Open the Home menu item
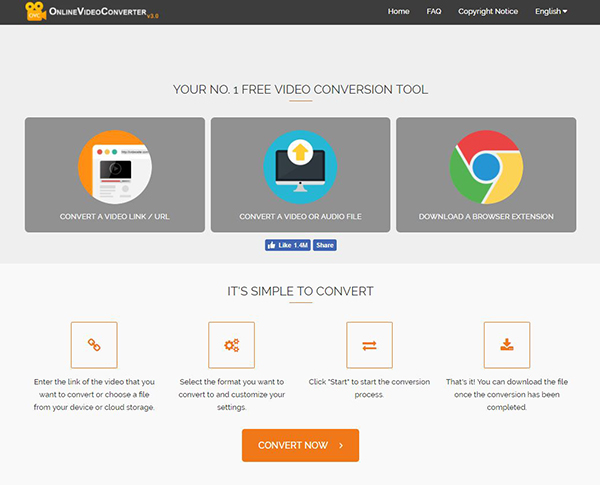600x485 pixels. click(398, 12)
